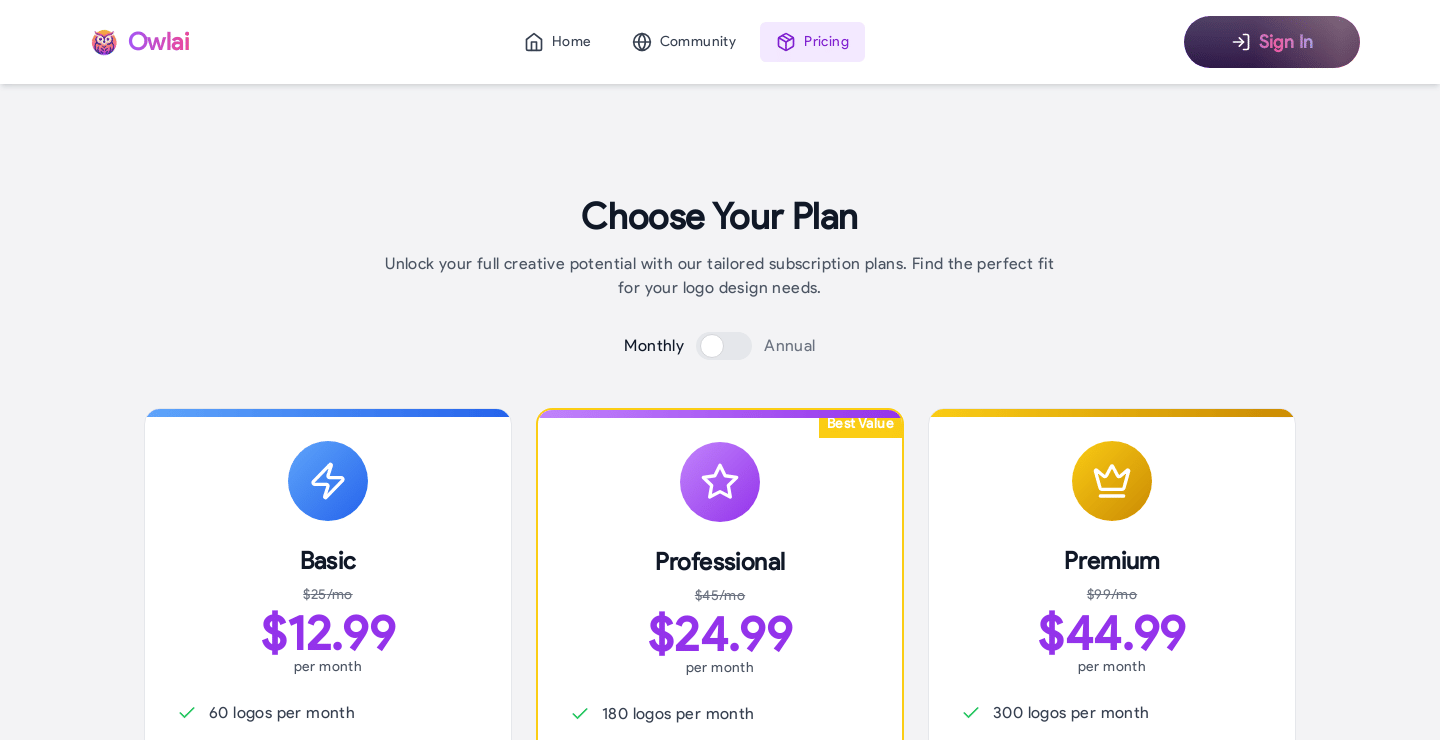Select the Monthly billing label
Screen dimensions: 1440x740
coord(654,346)
